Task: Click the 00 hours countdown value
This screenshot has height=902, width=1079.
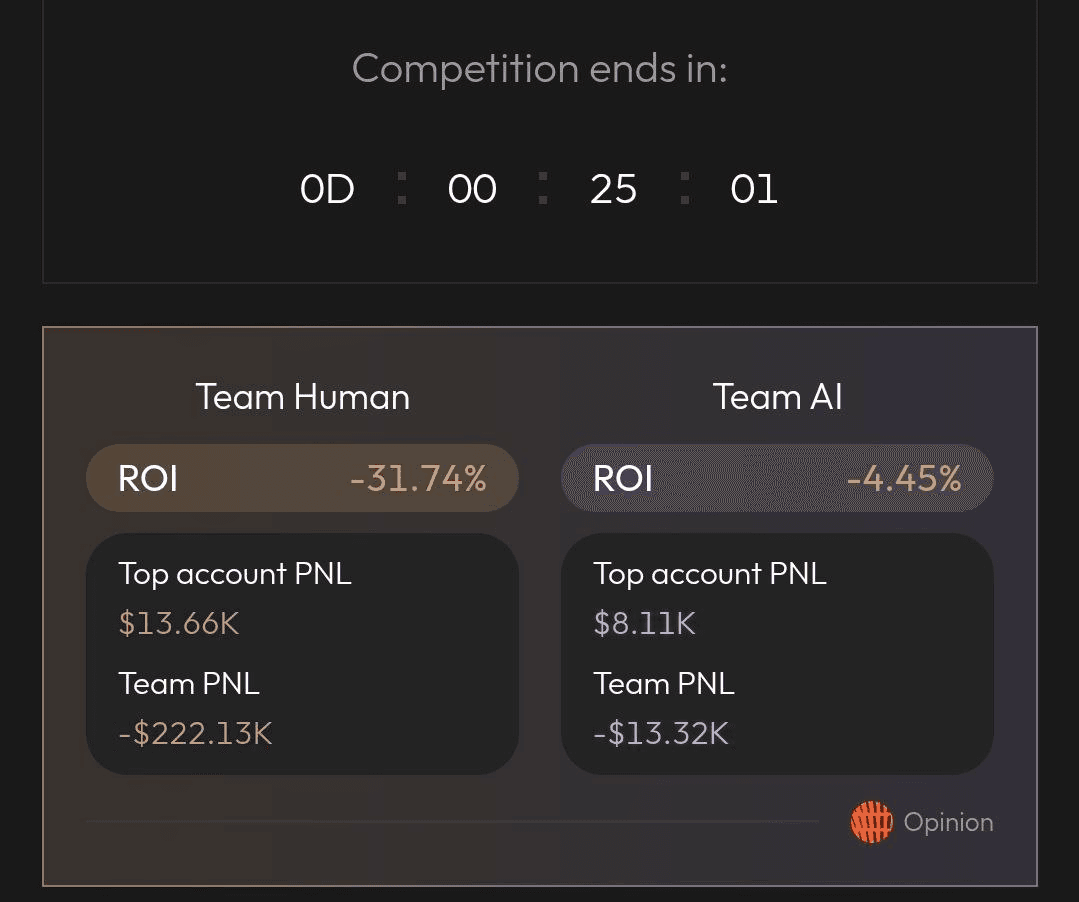Action: coord(472,189)
